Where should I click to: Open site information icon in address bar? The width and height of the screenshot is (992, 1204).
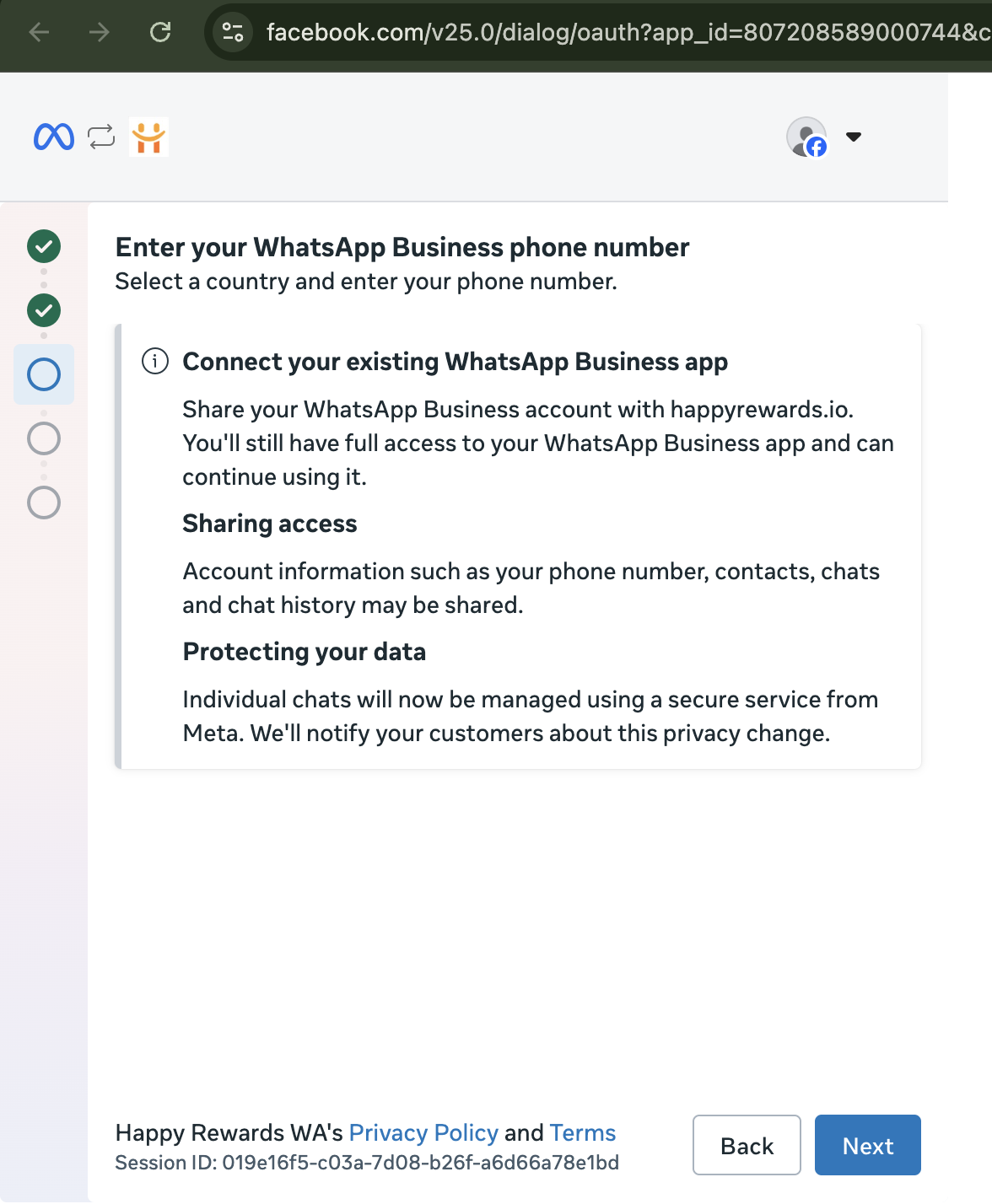(233, 32)
